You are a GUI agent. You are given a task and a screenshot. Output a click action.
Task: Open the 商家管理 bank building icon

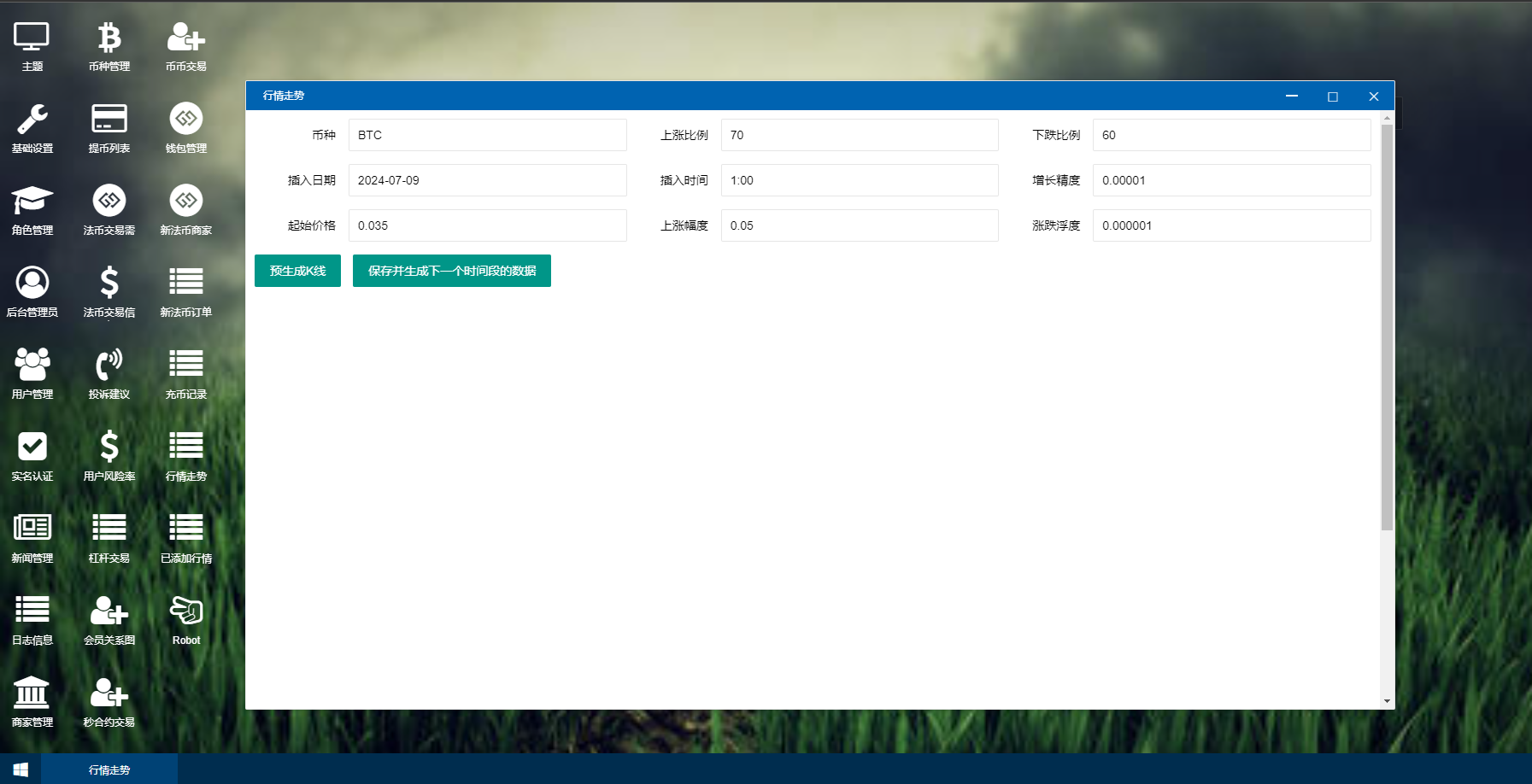32,694
